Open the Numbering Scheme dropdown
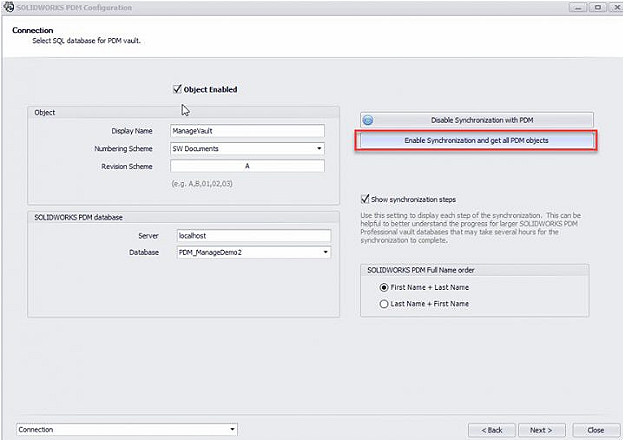The height and width of the screenshot is (441, 624). [x=319, y=148]
